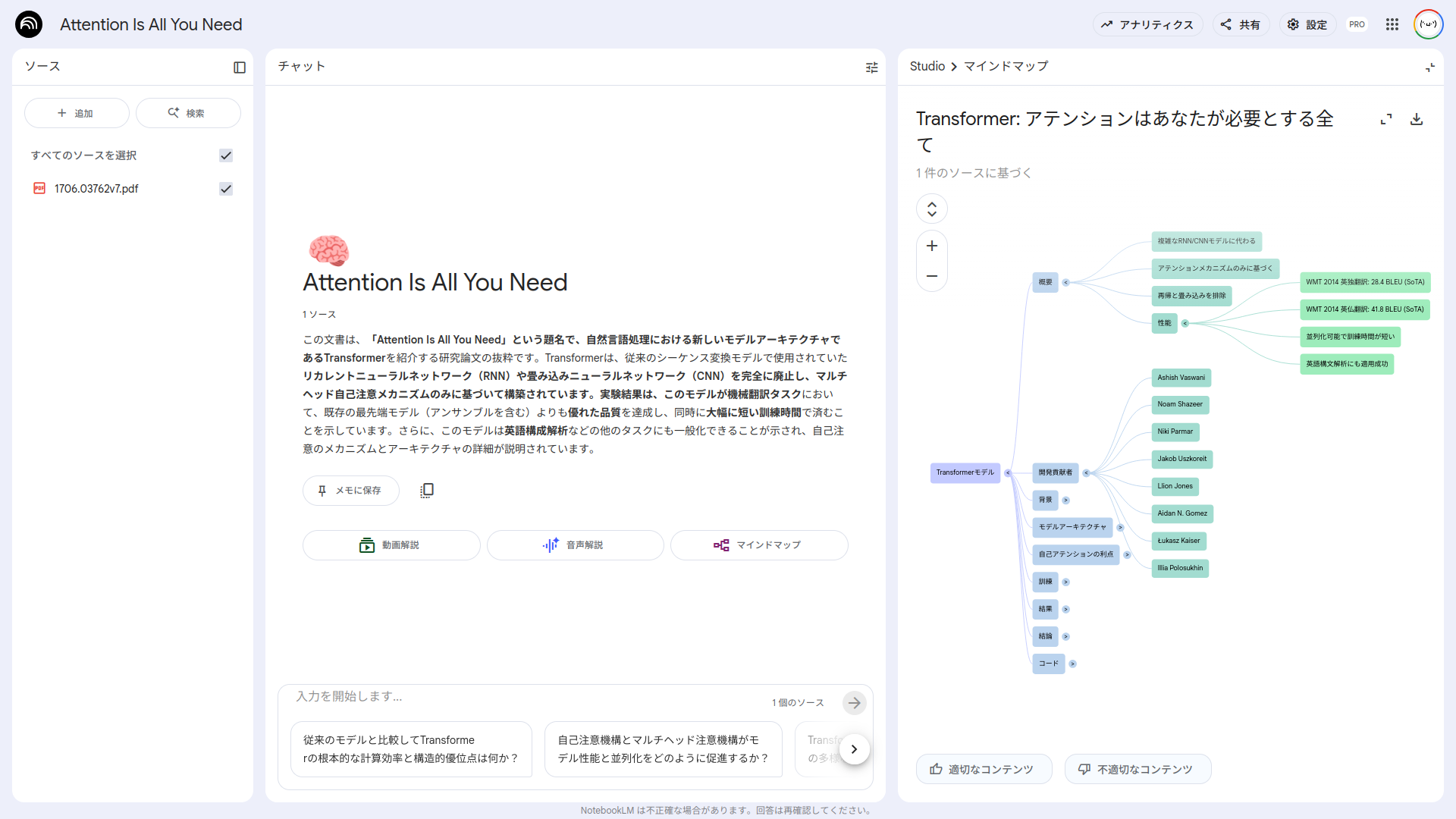
Task: Toggle the select all sources checkbox
Action: [x=226, y=155]
